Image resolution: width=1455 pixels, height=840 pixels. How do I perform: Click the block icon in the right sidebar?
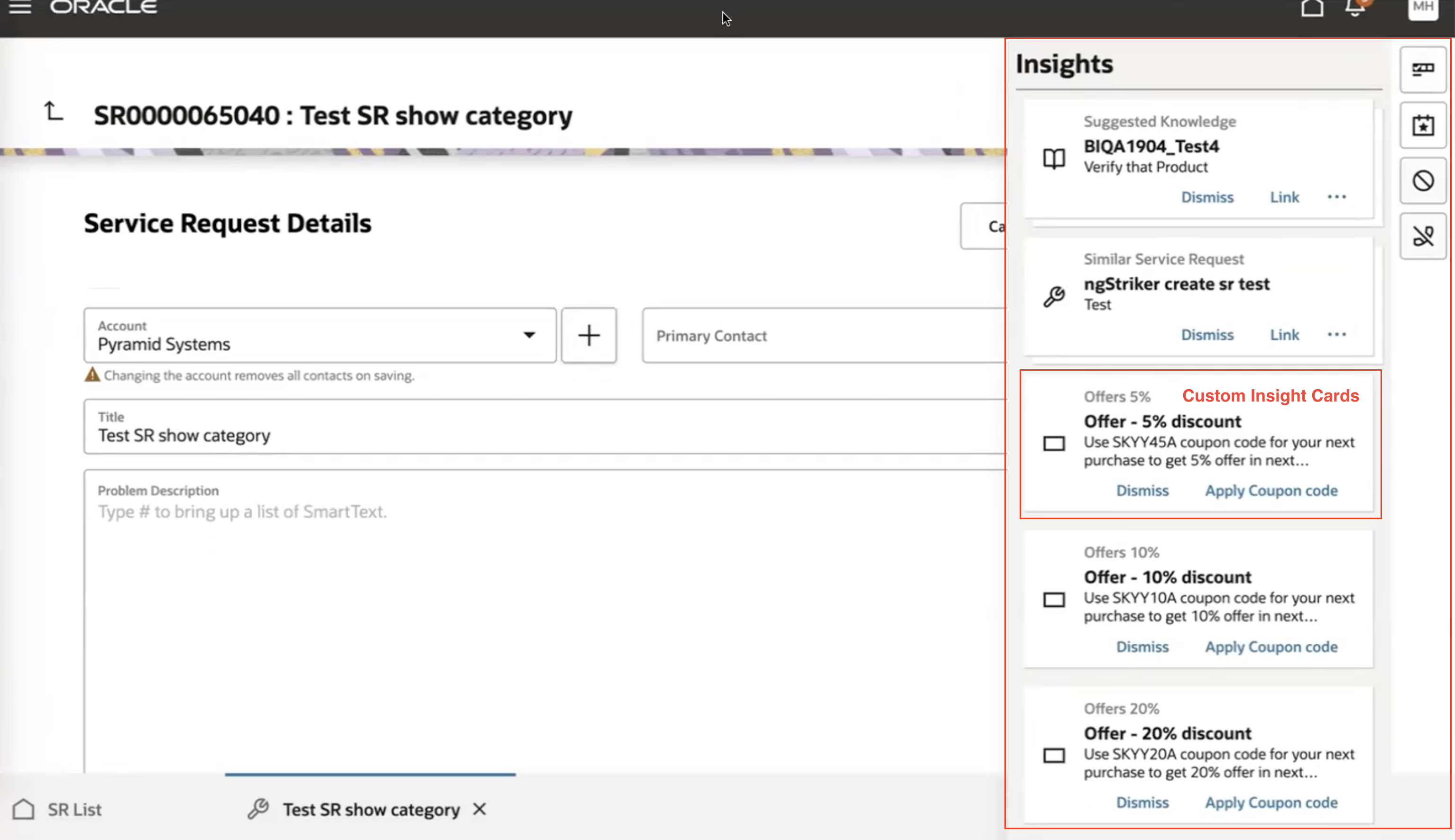[1422, 180]
